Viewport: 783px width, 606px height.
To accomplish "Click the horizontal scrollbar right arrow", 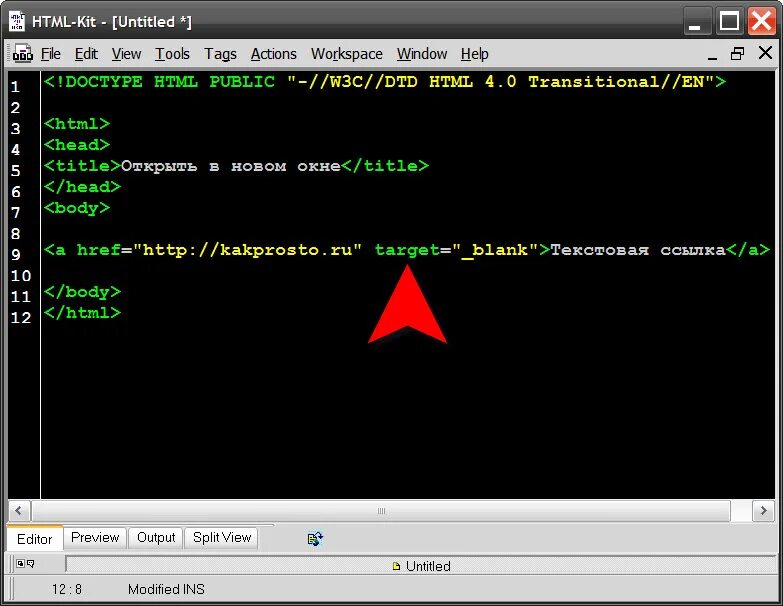I will (x=763, y=511).
